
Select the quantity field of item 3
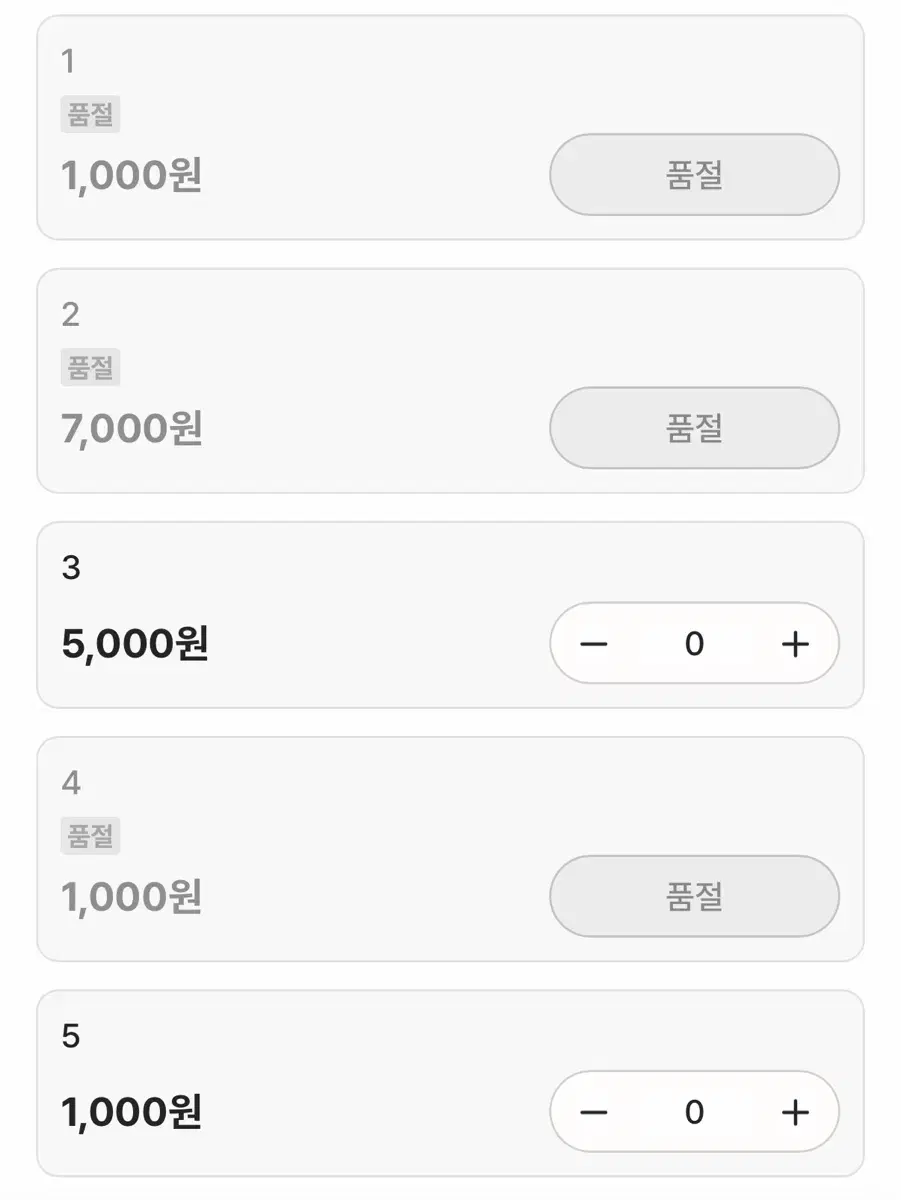694,644
